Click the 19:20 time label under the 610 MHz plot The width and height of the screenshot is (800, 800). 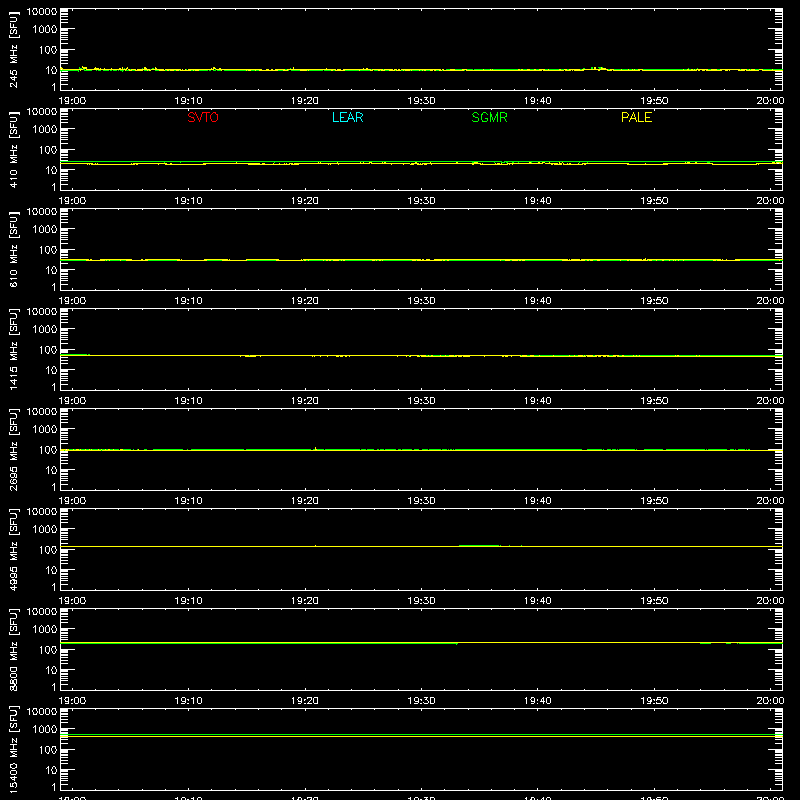pyautogui.click(x=305, y=301)
